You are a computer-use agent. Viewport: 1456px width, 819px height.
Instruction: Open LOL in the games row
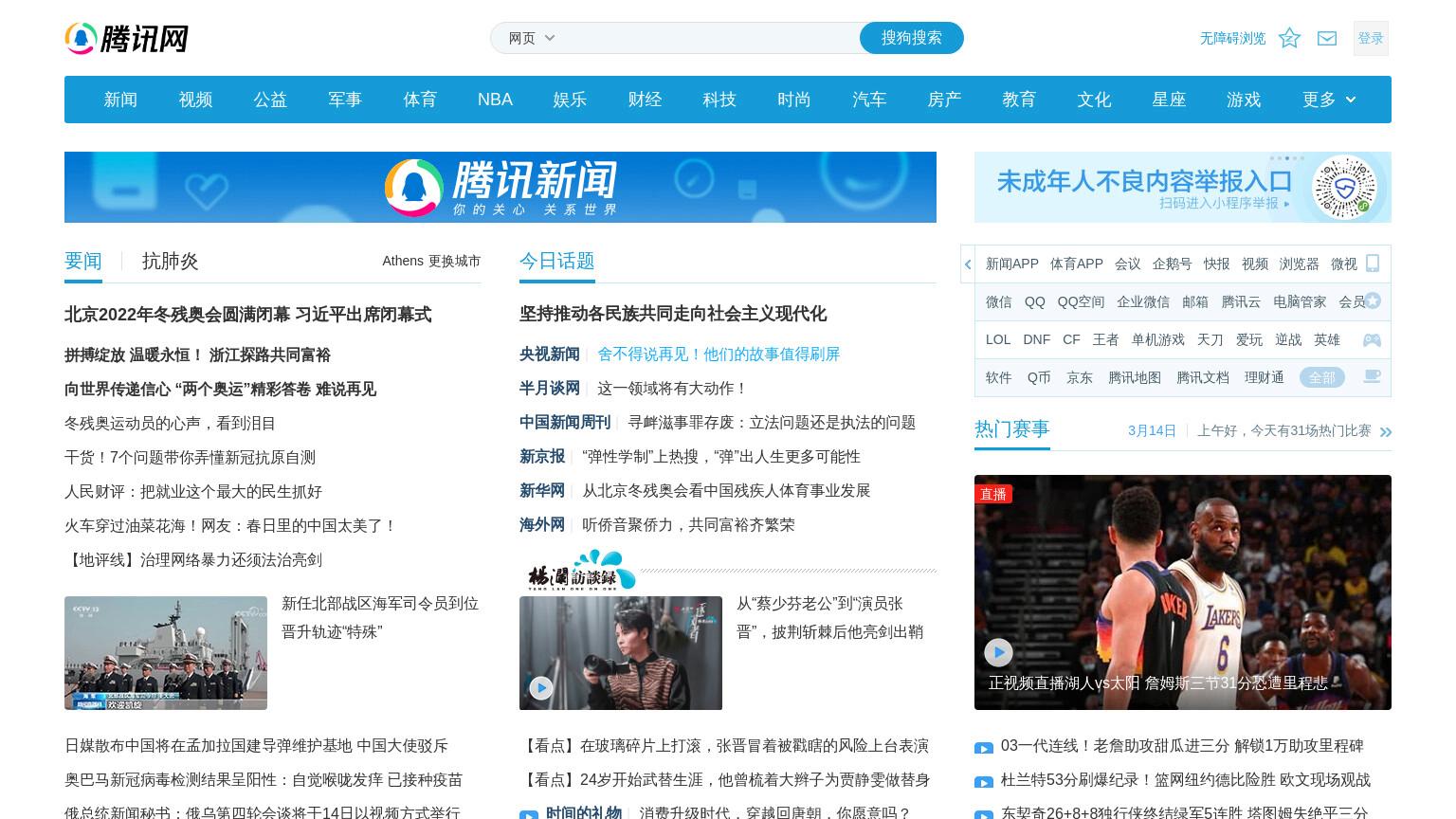[998, 339]
